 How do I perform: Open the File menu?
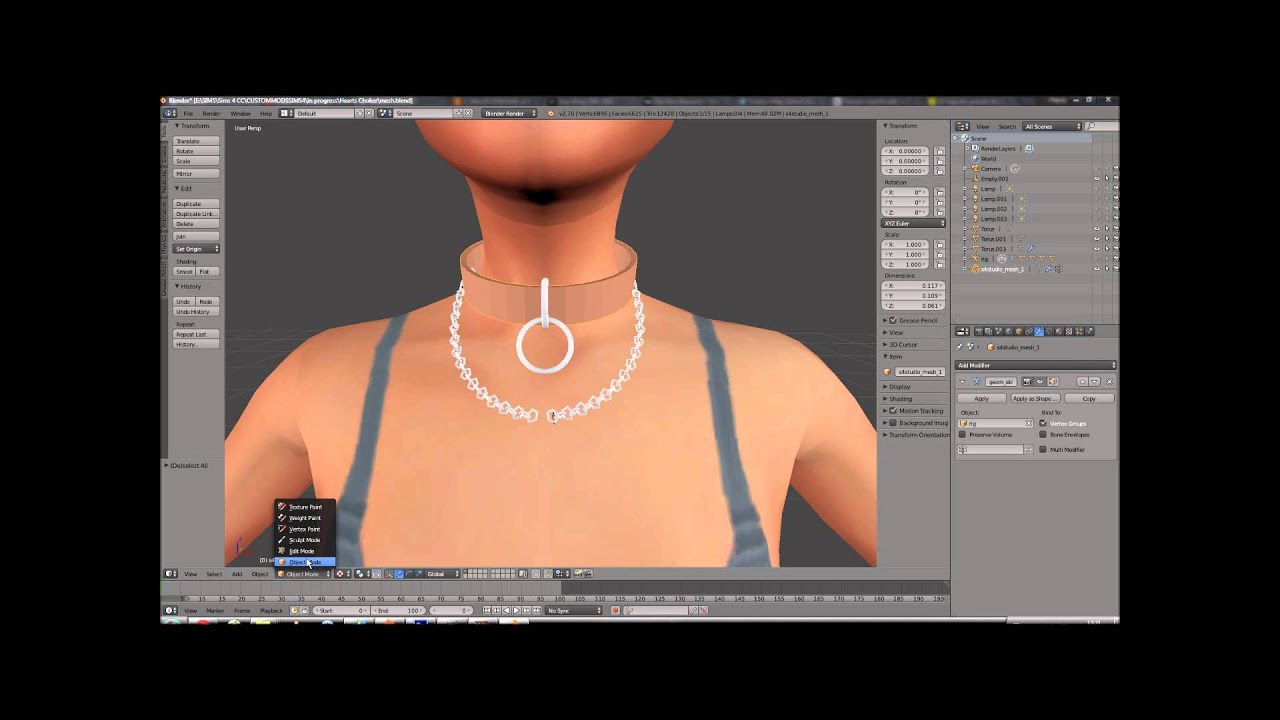tap(188, 113)
